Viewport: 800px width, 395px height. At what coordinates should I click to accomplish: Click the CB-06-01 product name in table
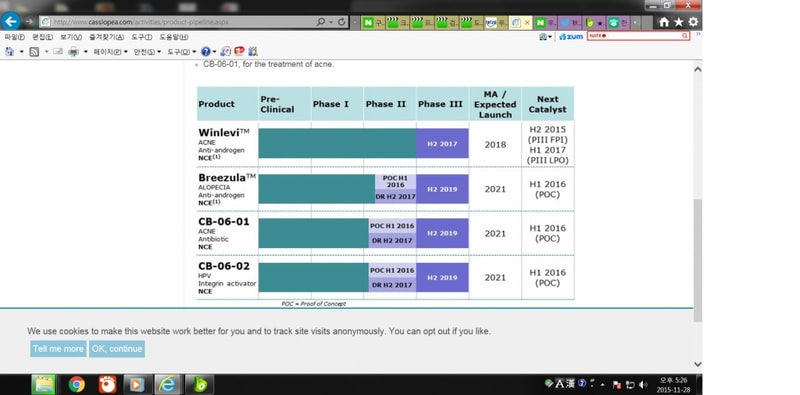(224, 222)
